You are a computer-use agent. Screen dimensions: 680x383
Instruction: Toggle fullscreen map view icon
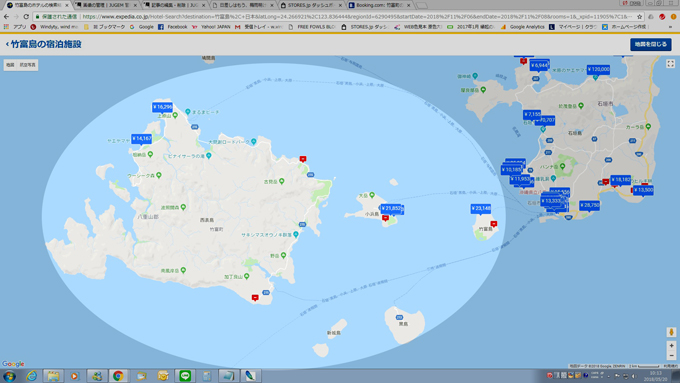(x=670, y=64)
